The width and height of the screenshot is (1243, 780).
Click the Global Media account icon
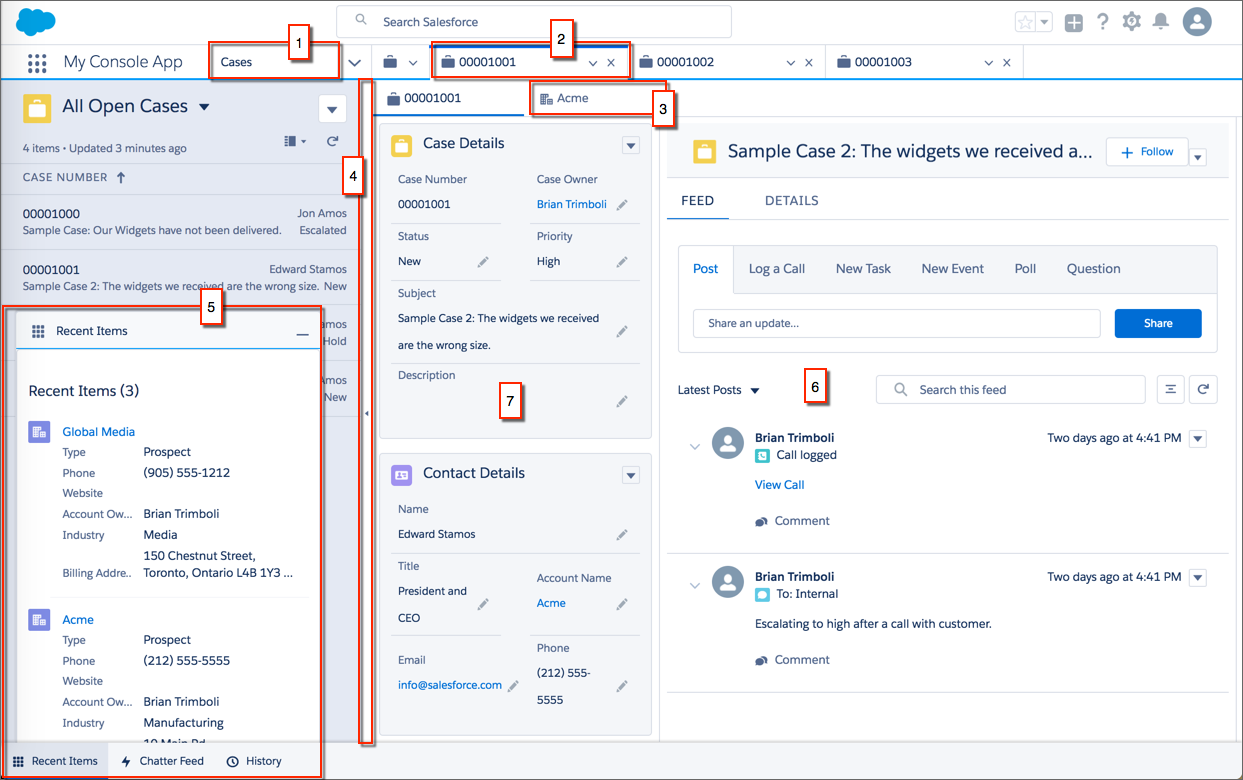[39, 432]
